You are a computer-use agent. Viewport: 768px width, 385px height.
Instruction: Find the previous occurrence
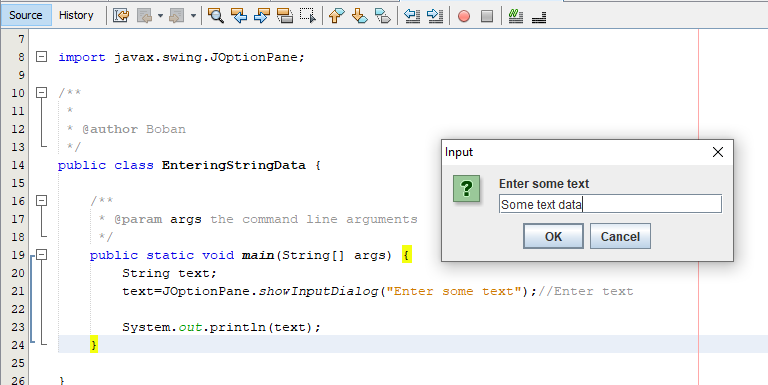click(x=239, y=16)
